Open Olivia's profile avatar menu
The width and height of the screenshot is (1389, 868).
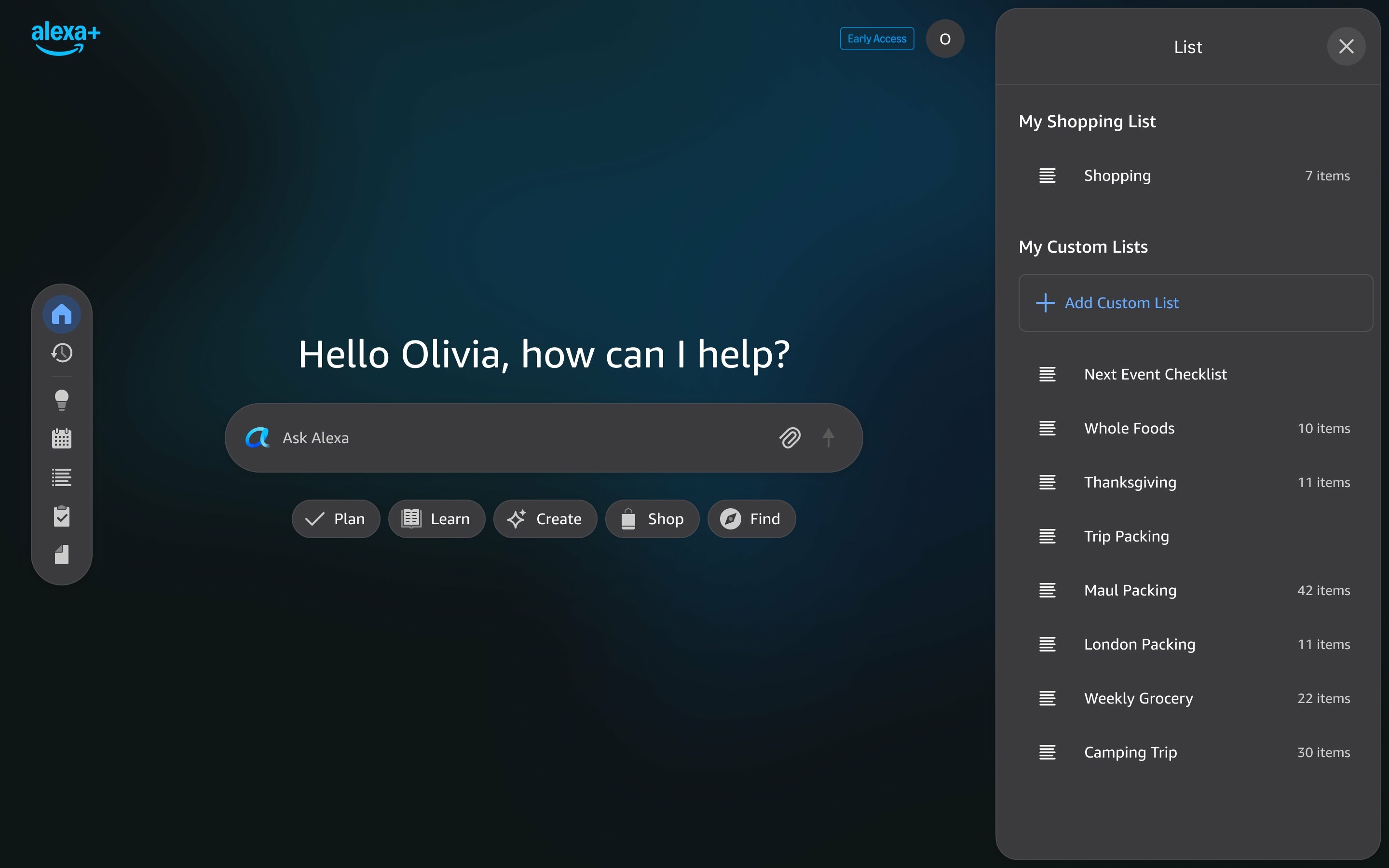tap(945, 39)
